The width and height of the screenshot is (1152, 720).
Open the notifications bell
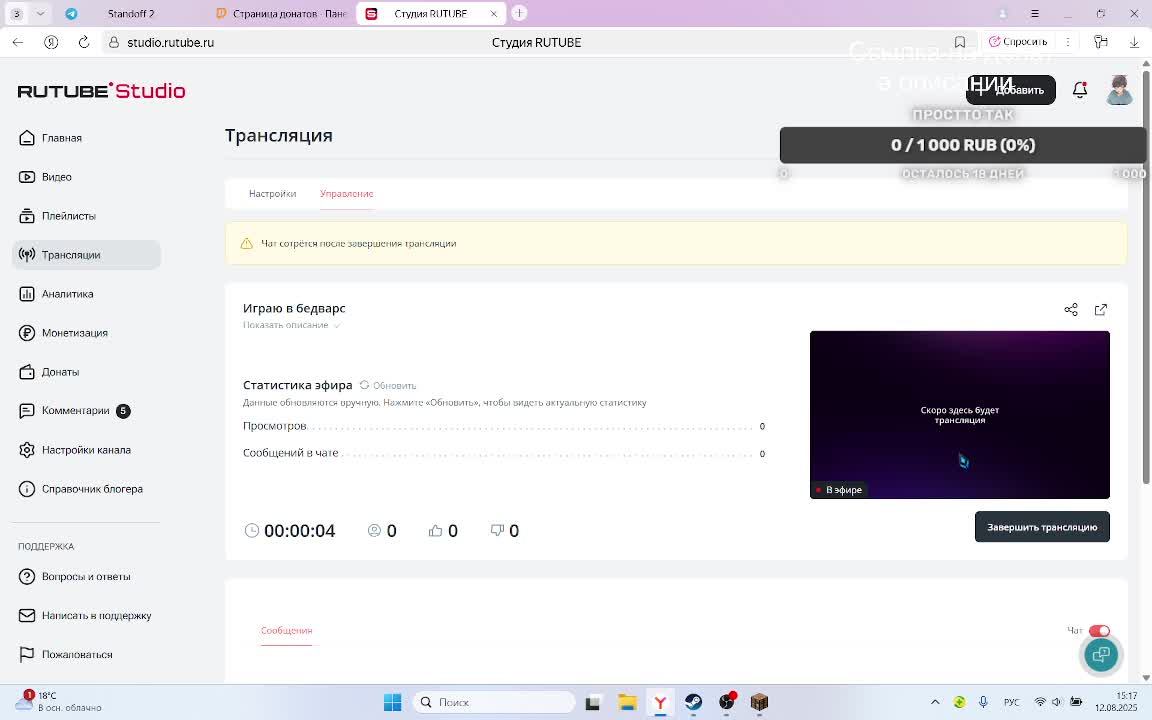click(x=1079, y=90)
